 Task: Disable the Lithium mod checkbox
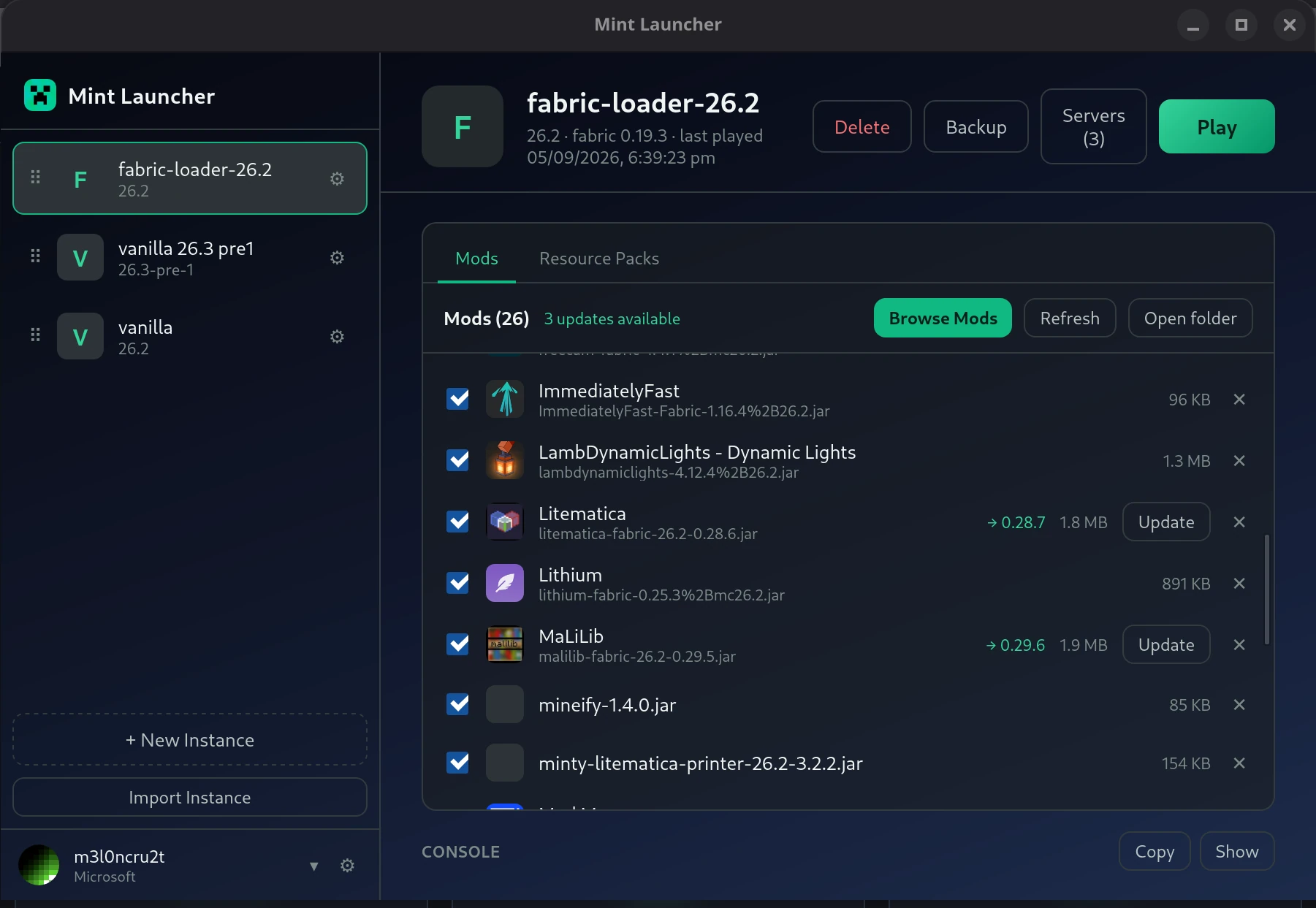pos(458,583)
